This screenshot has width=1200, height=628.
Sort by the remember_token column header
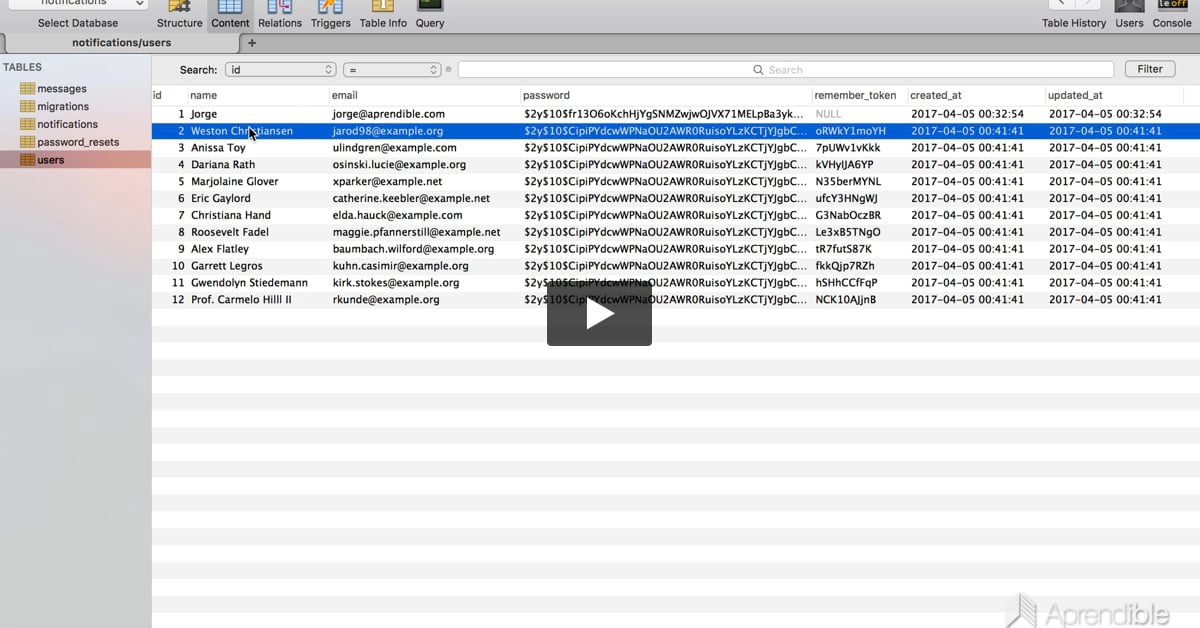click(860, 95)
